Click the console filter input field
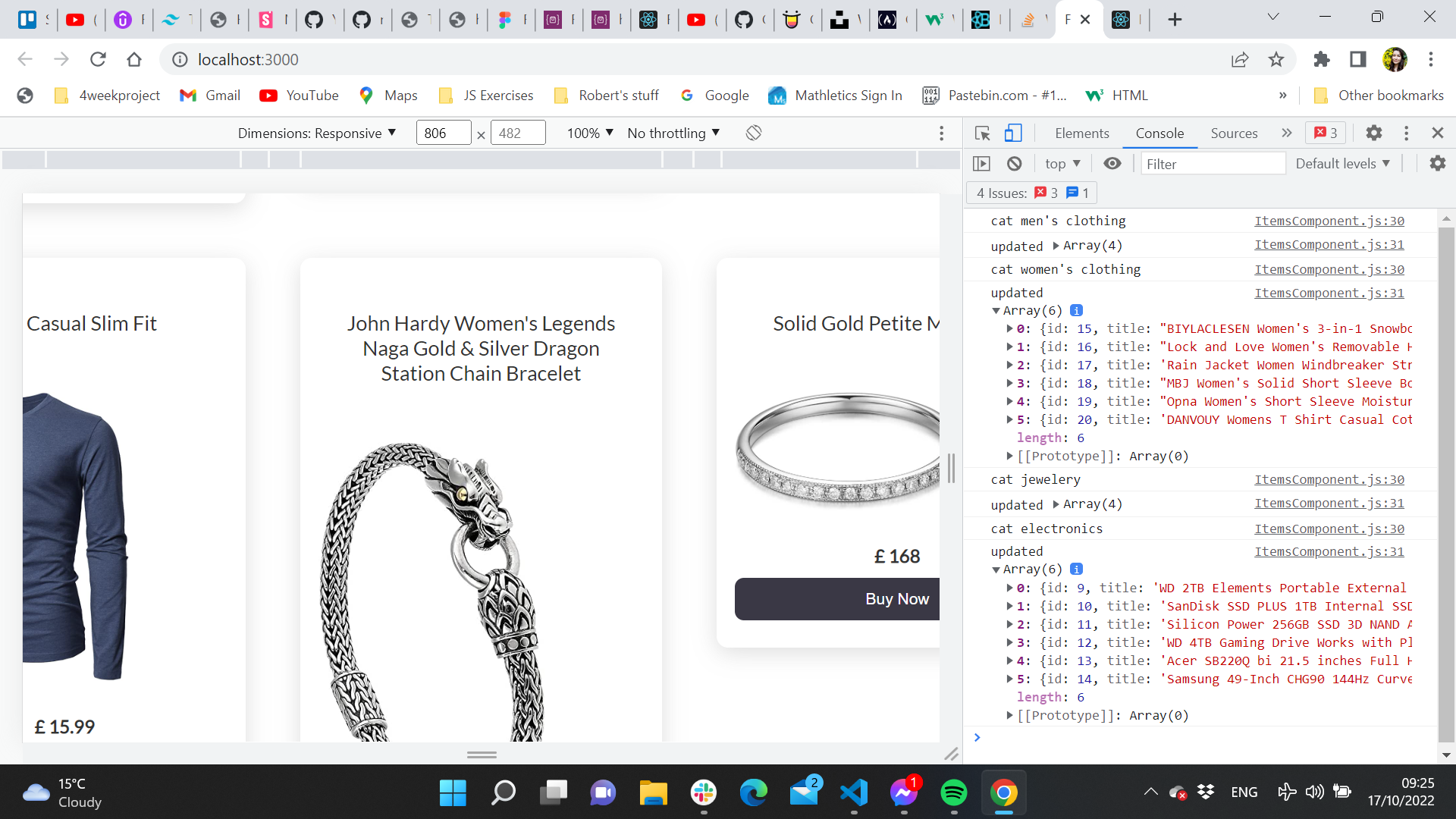Viewport: 1456px width, 819px height. pos(1211,163)
